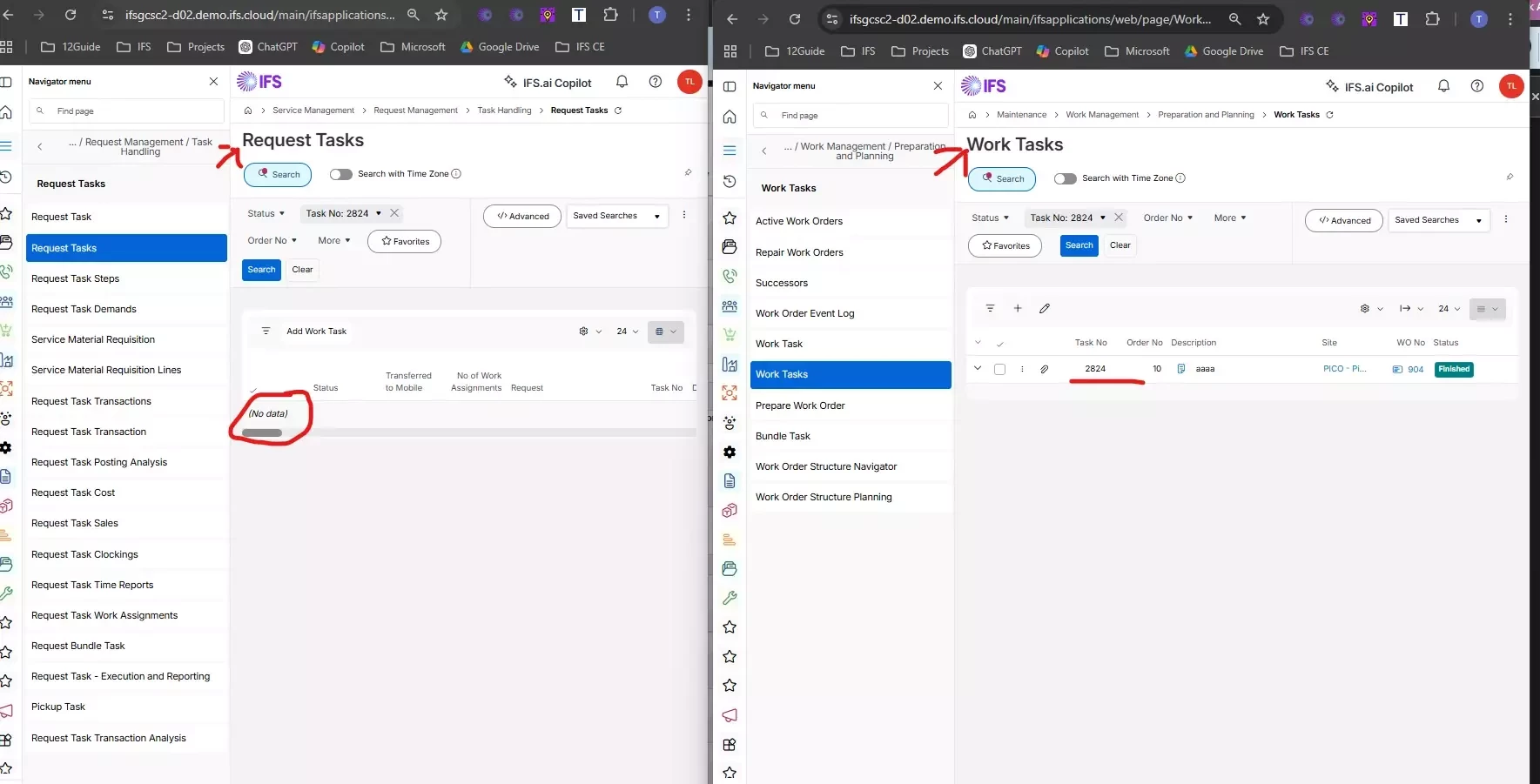Open the Saved Searches dropdown in Request Tasks
The height and width of the screenshot is (784, 1540).
(x=617, y=216)
